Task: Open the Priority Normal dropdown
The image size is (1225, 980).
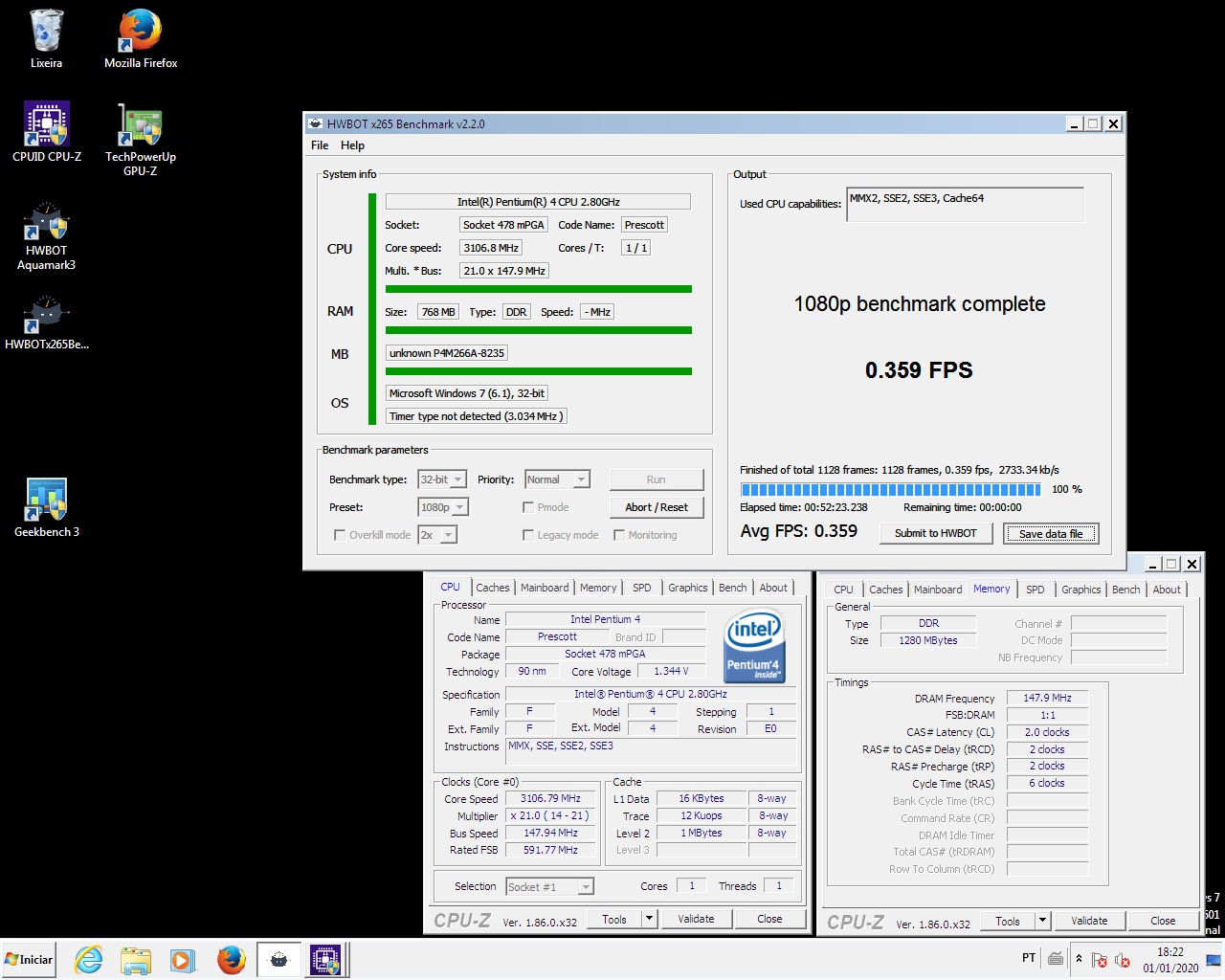Action: coord(557,479)
